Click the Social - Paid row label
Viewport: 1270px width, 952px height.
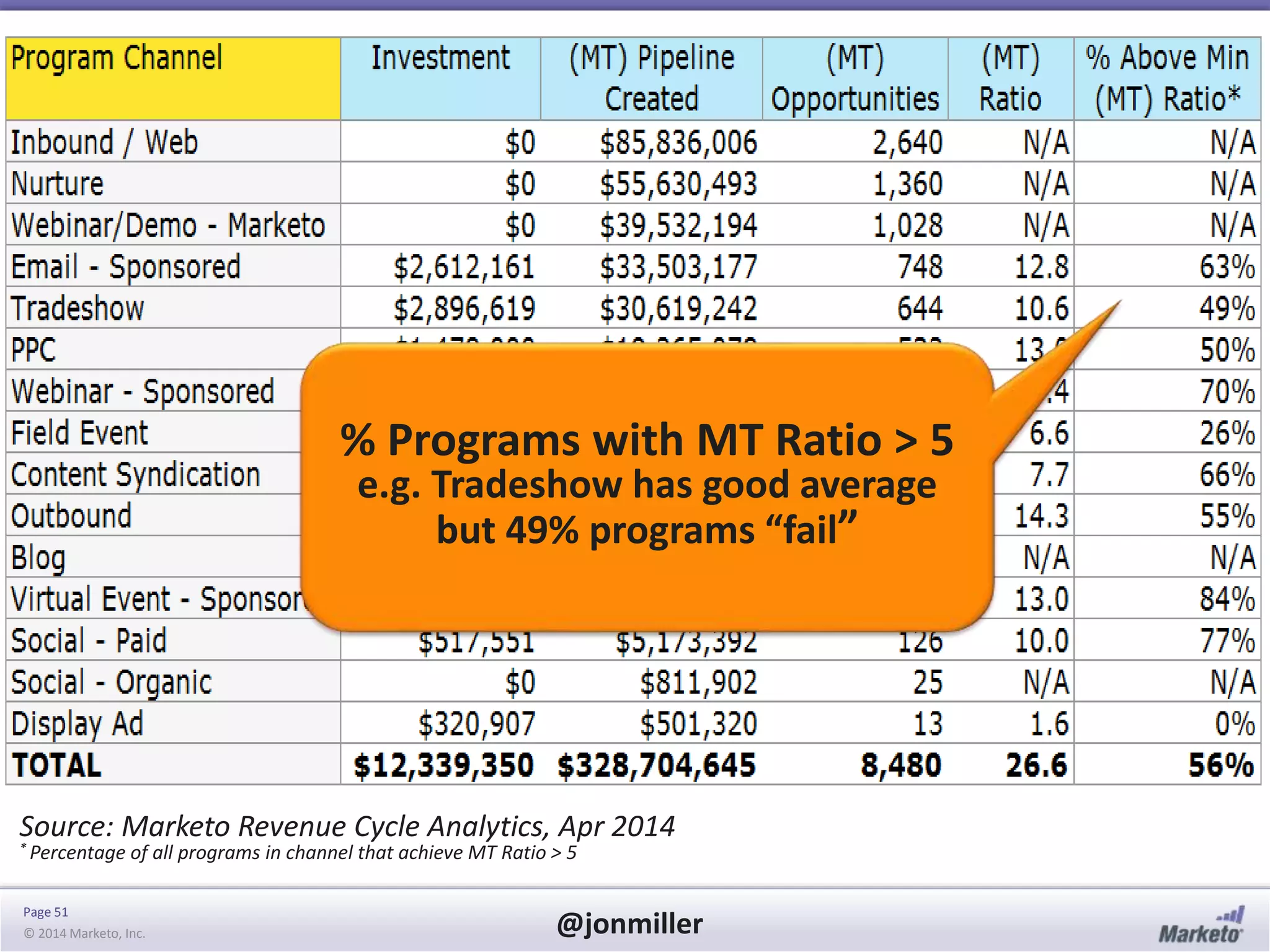coord(89,640)
